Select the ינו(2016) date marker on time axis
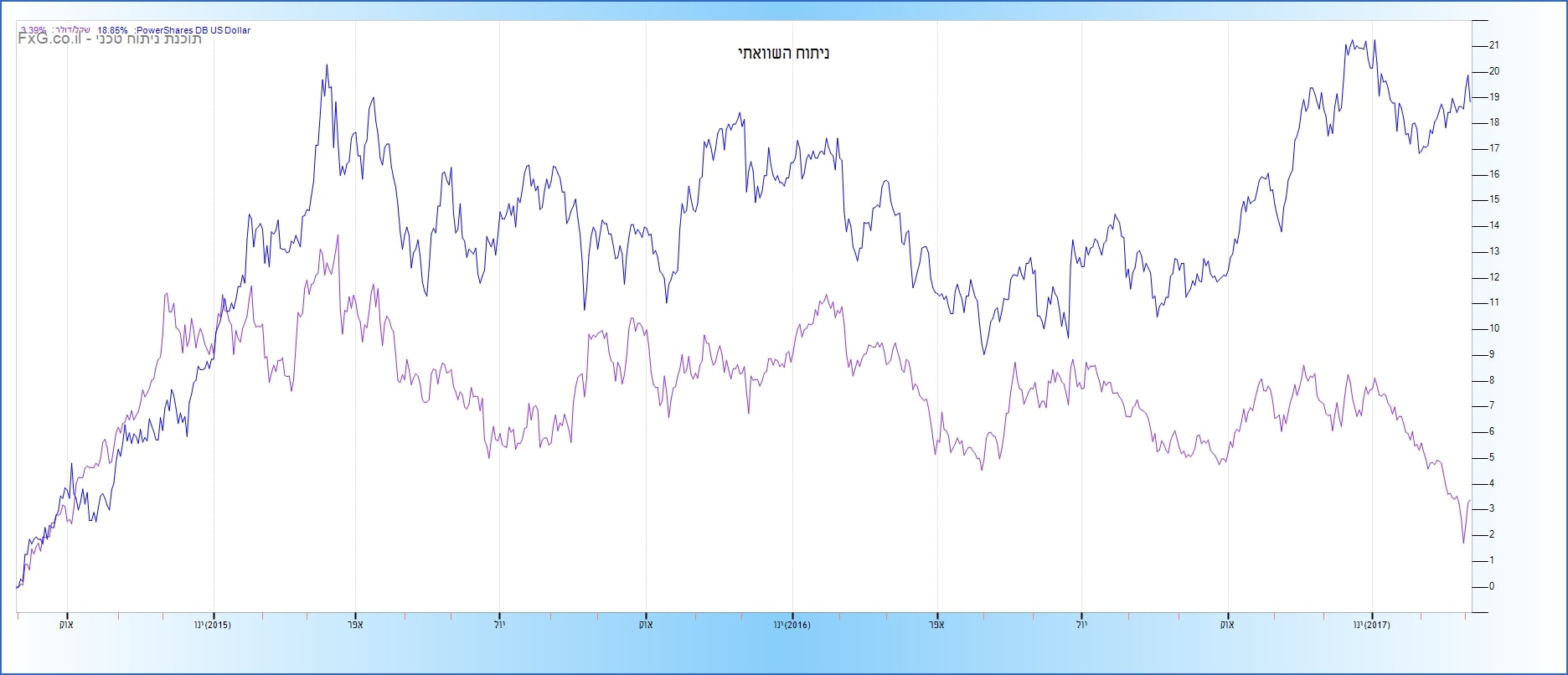Viewport: 1568px width, 675px height. (x=792, y=625)
